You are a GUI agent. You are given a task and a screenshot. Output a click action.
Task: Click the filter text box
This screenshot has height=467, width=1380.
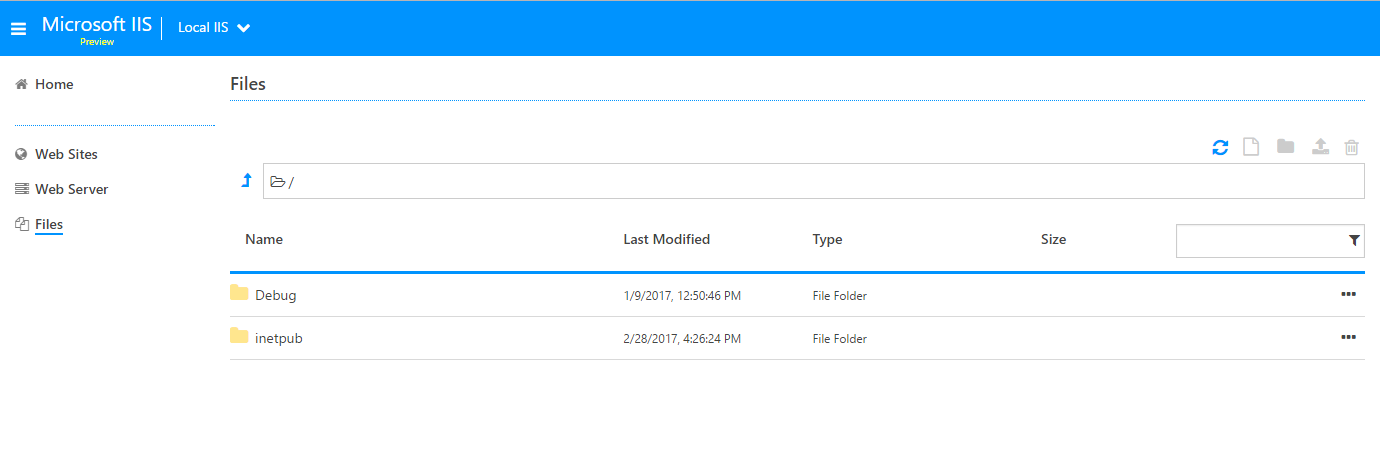point(1270,241)
